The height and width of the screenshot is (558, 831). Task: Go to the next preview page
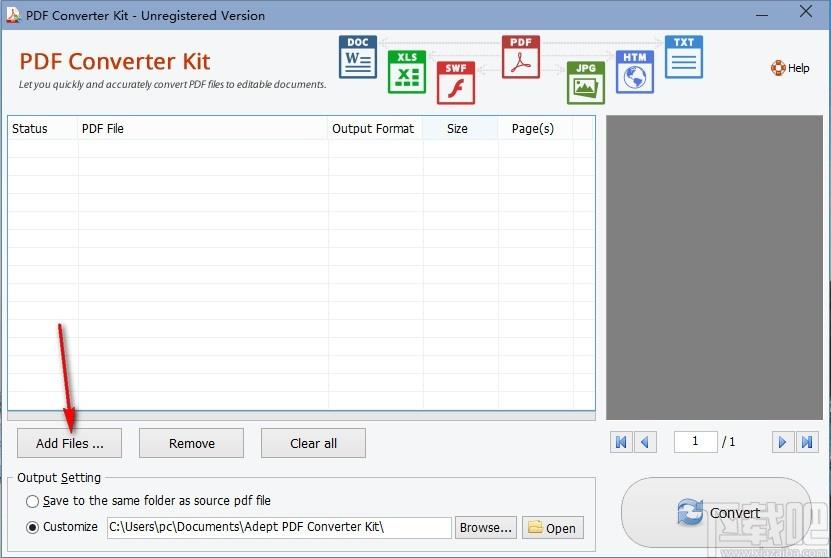(x=783, y=442)
